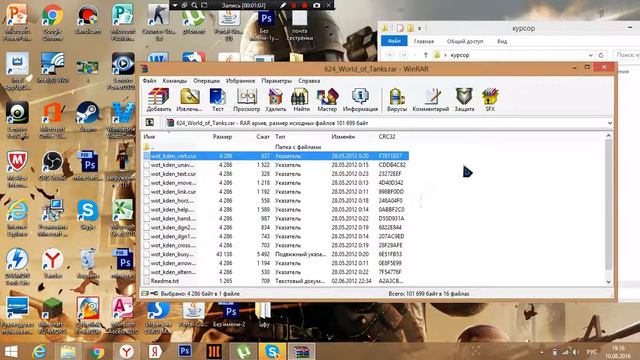Click the camera icon on recording toolbar

(x=316, y=5)
